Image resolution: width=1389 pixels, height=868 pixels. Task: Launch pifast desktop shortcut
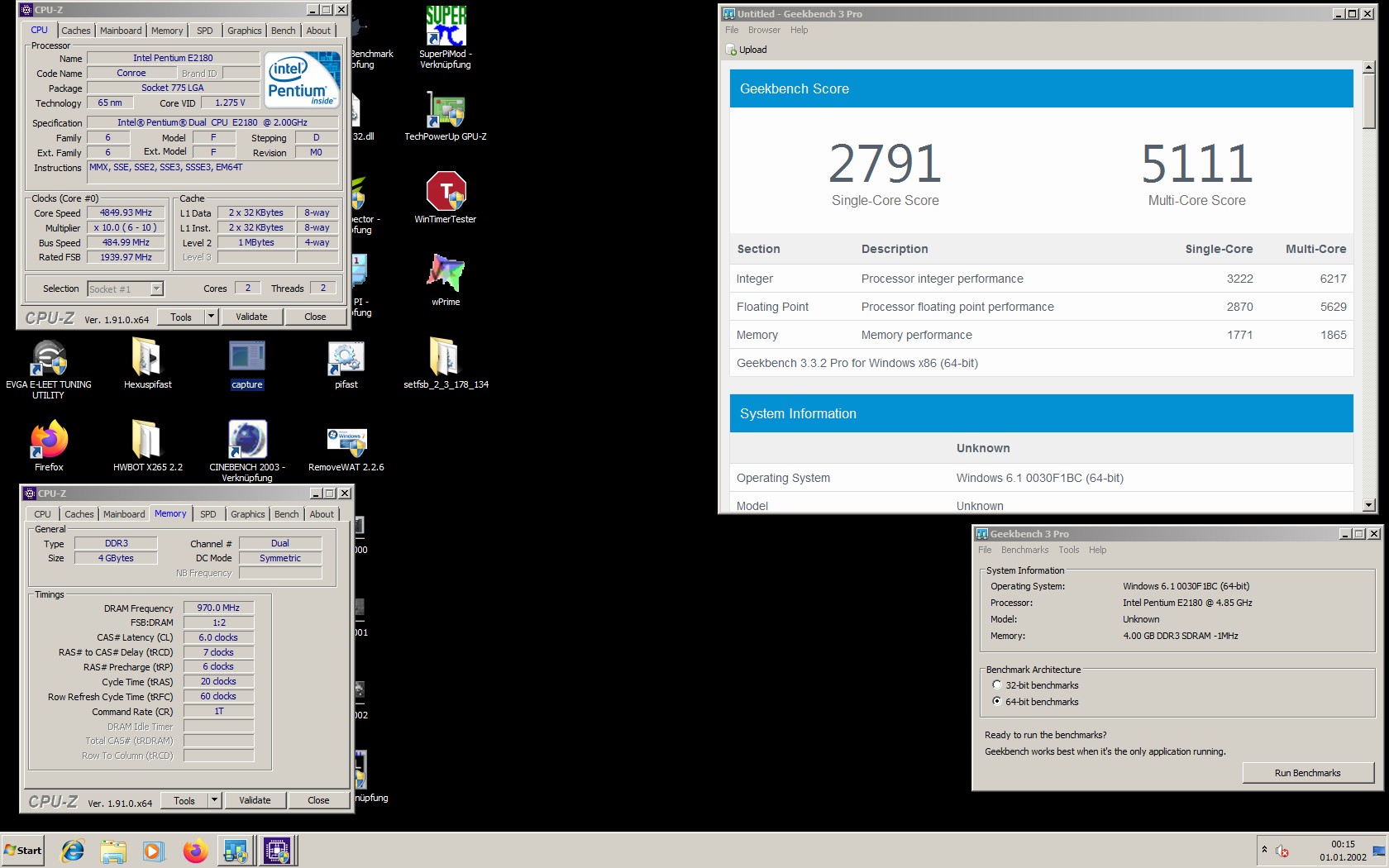346,364
